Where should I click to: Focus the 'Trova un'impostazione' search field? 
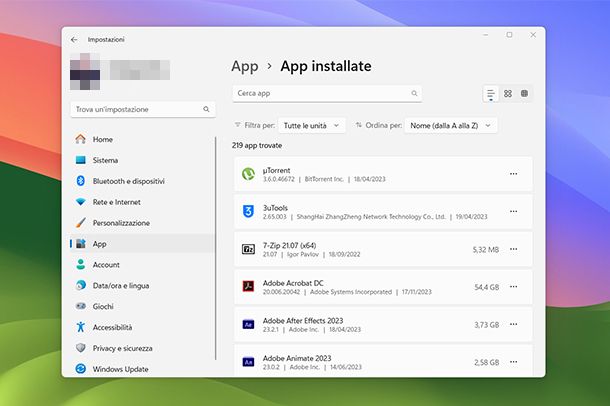coord(143,109)
